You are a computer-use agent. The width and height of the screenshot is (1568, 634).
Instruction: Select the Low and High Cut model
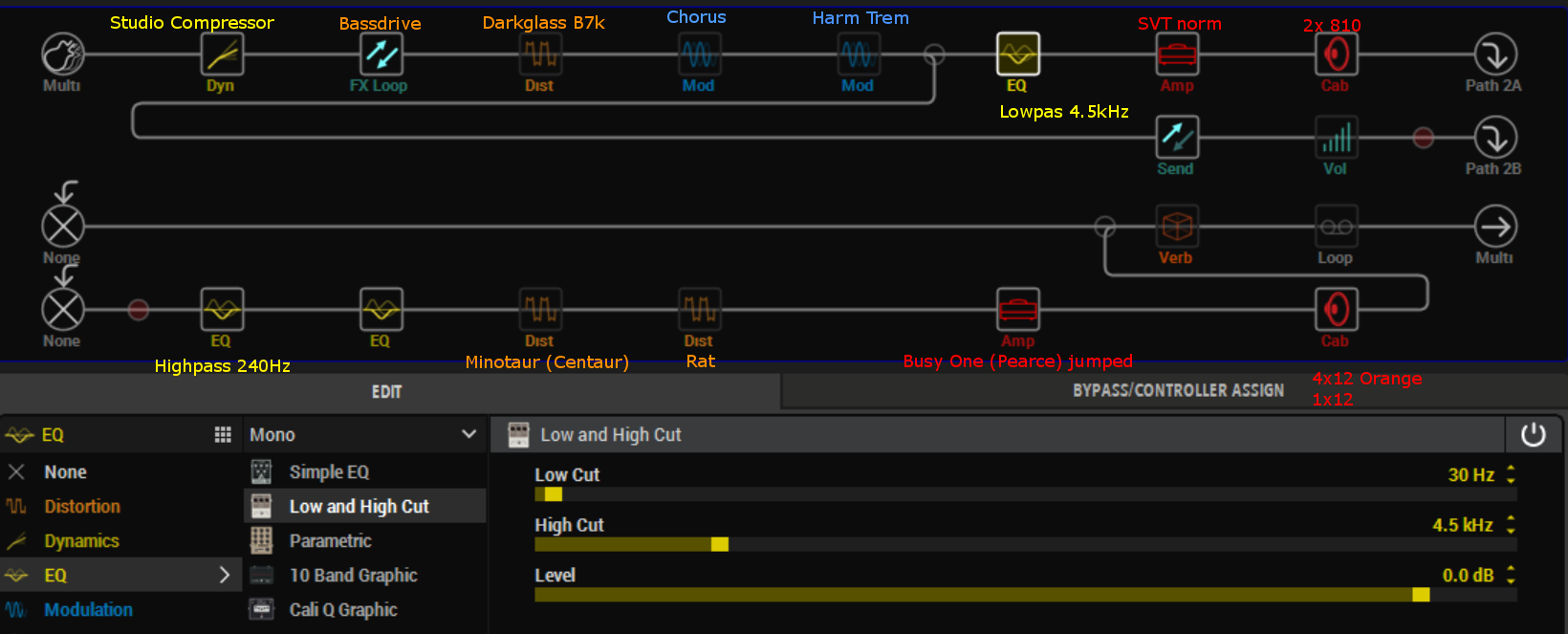coord(365,507)
